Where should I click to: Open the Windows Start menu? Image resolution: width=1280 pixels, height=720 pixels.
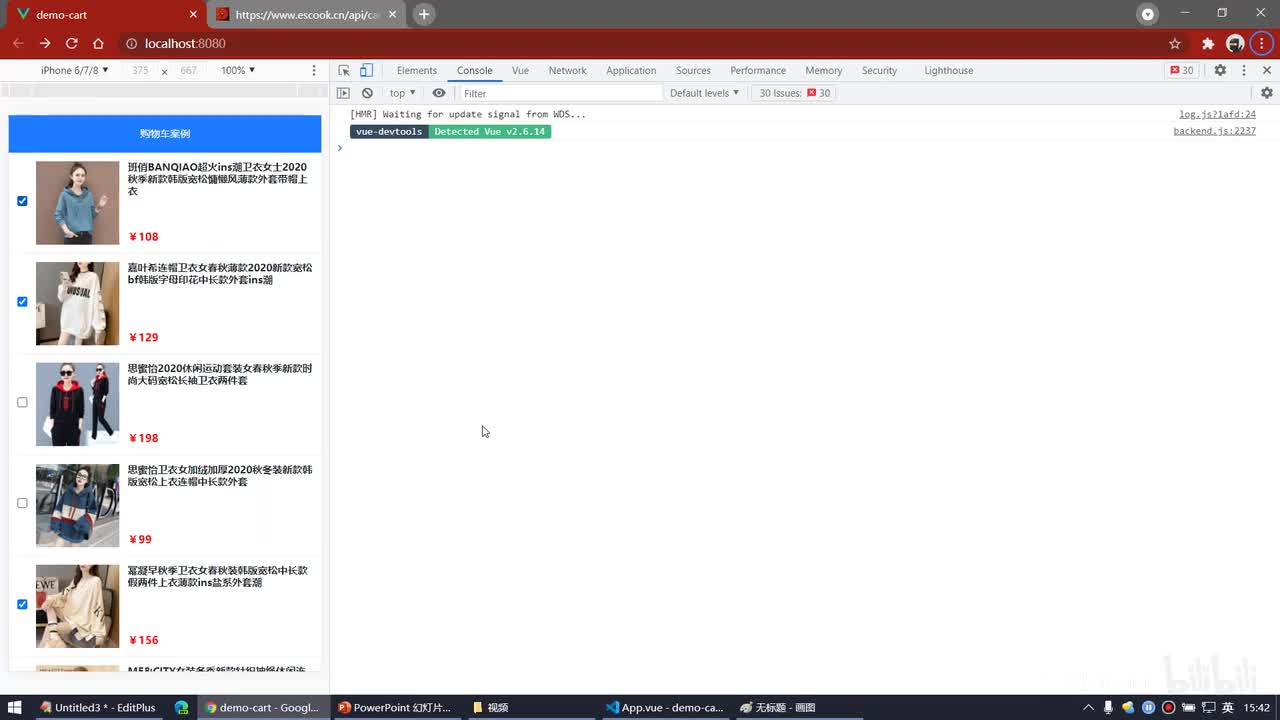15,707
